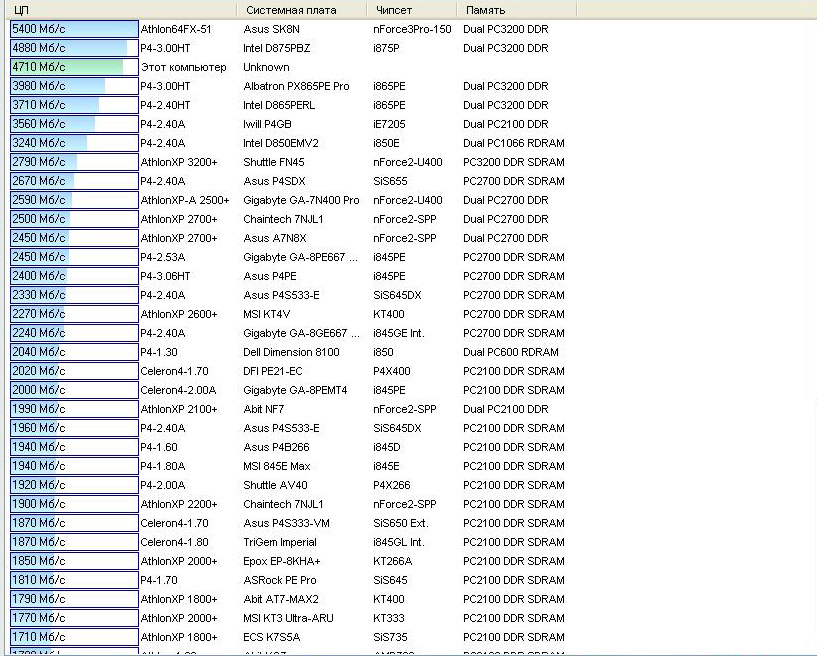Sort by the ЦП column header
Image resolution: width=817 pixels, height=656 pixels.
tap(123, 10)
